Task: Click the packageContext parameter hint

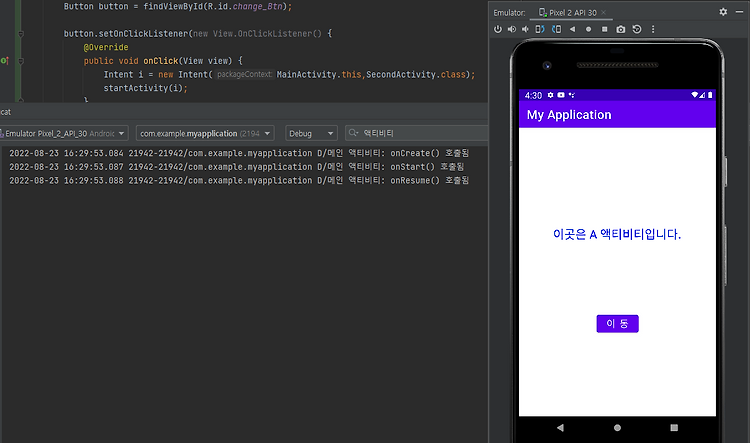Action: [x=244, y=75]
